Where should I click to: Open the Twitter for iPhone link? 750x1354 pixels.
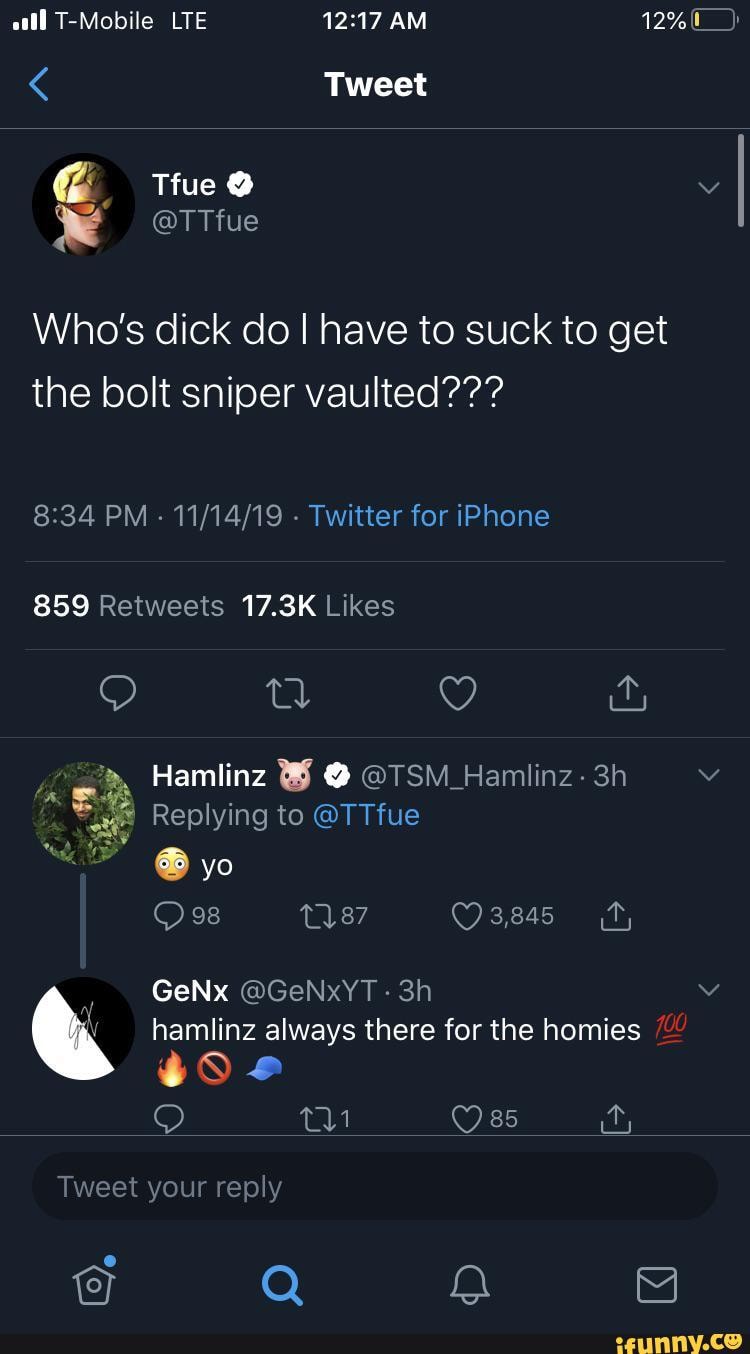click(x=428, y=516)
